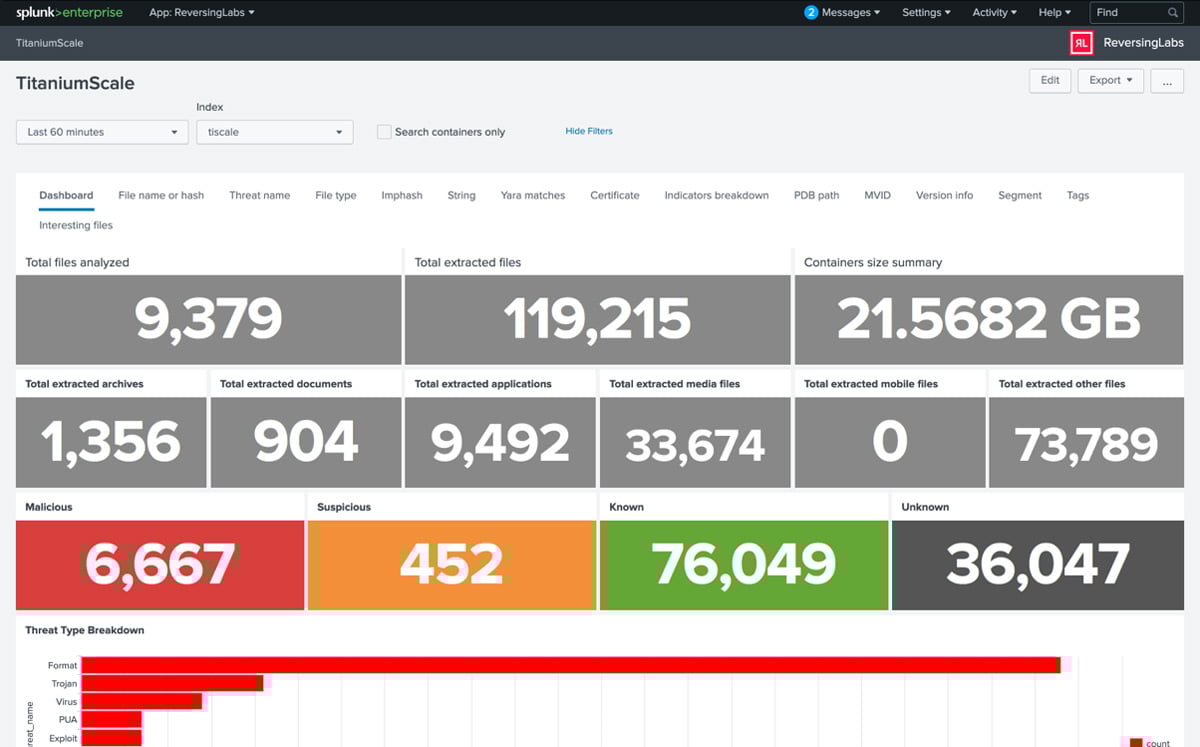Click the extracted media files 33,674 value
The width and height of the screenshot is (1200, 747).
695,446
